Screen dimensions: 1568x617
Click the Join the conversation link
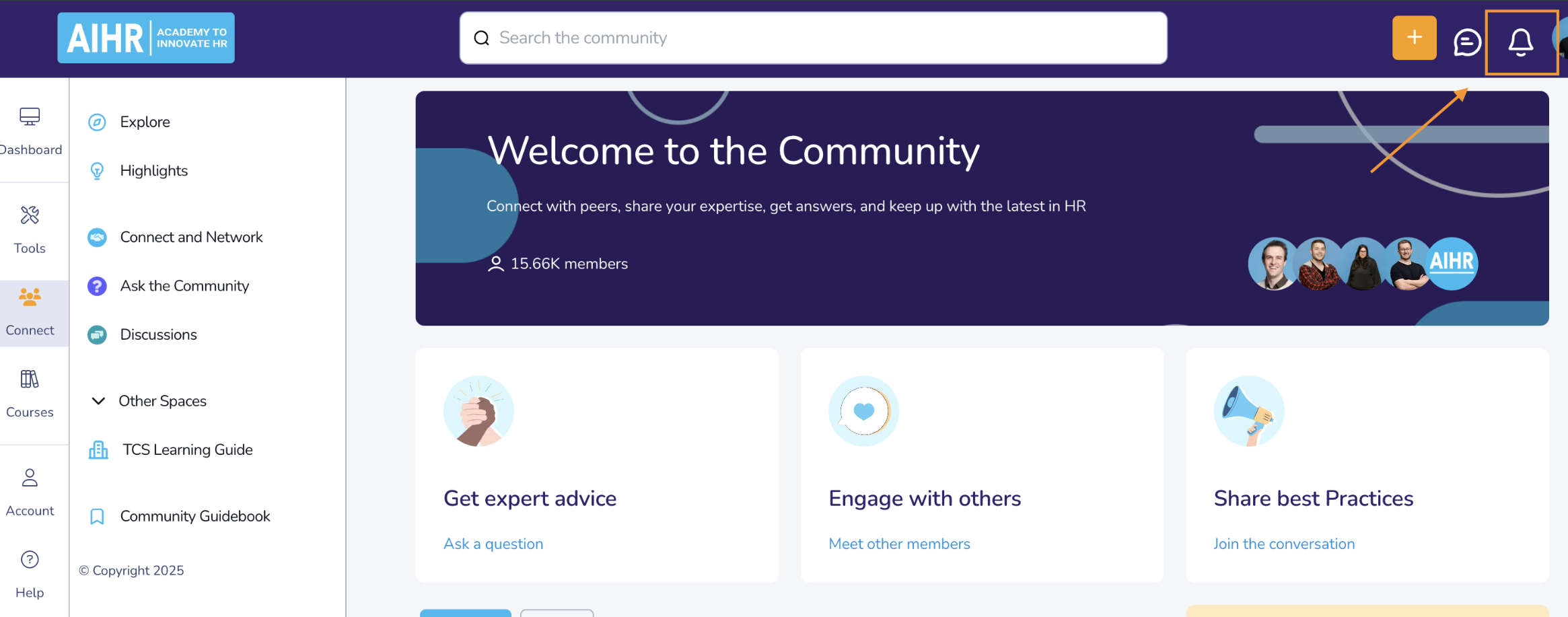[x=1284, y=544]
